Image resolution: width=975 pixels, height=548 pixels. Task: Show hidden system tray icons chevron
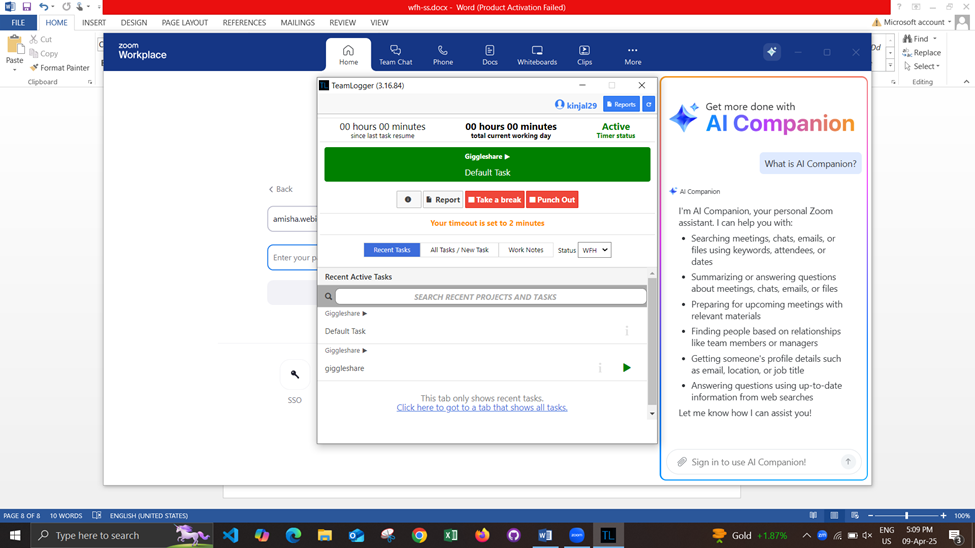coord(806,535)
